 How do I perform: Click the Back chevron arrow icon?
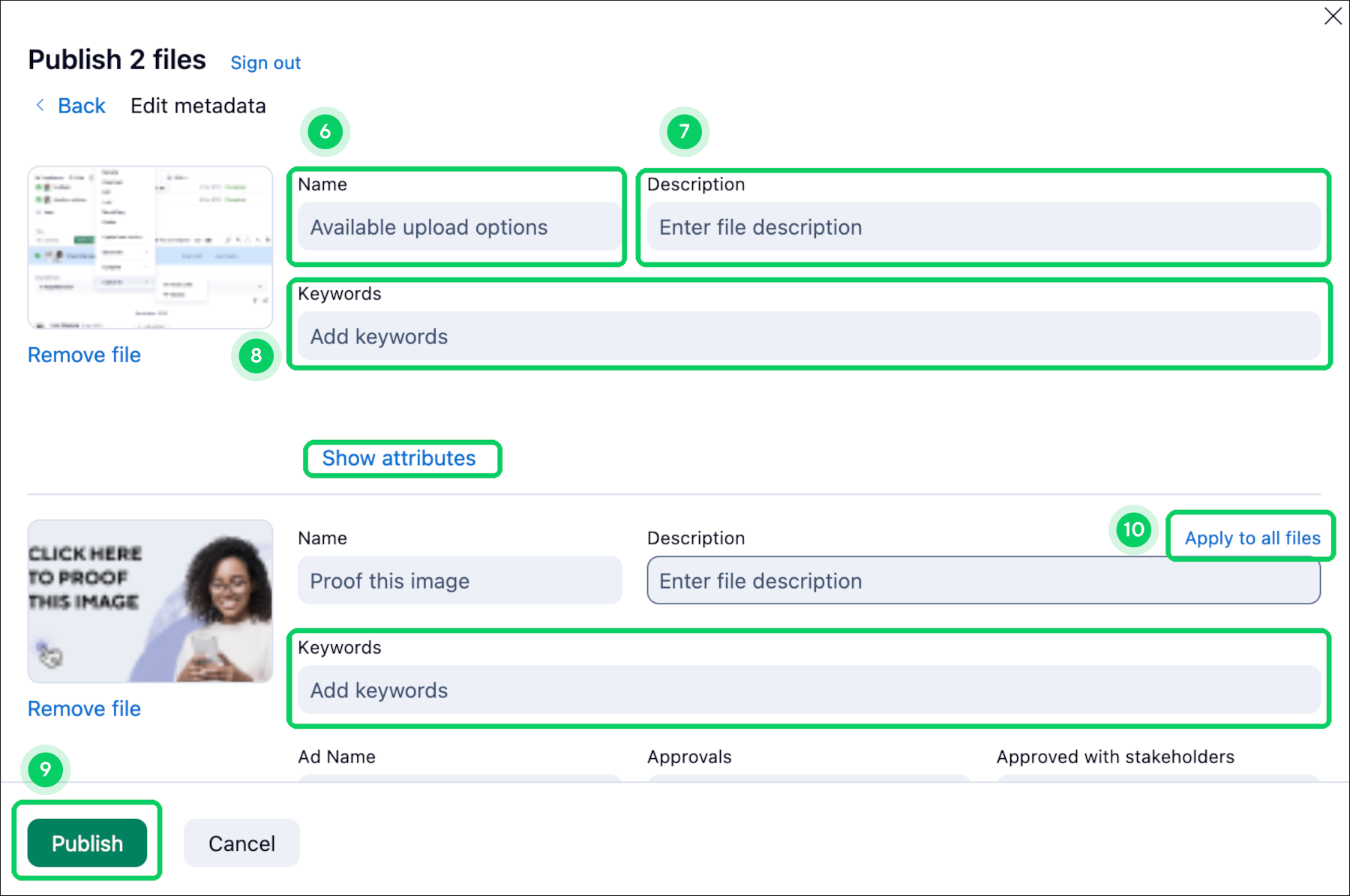point(40,106)
